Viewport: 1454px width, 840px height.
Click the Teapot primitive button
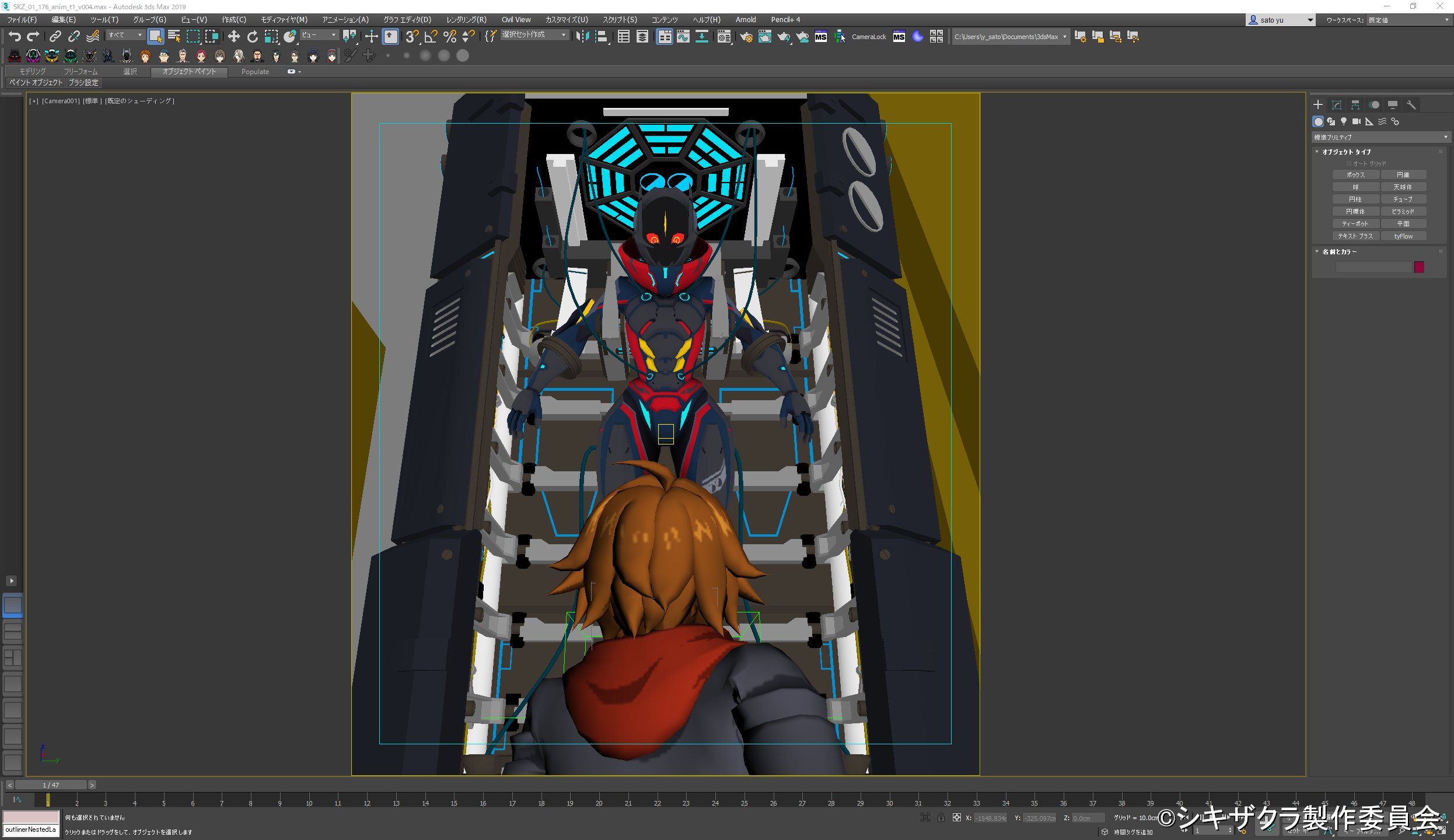point(1355,224)
